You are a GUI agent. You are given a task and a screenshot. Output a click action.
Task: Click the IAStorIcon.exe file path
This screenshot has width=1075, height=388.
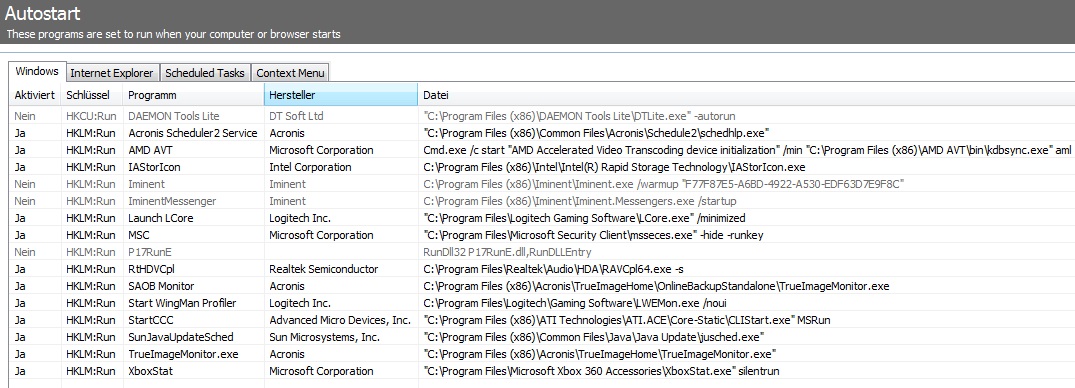click(614, 167)
